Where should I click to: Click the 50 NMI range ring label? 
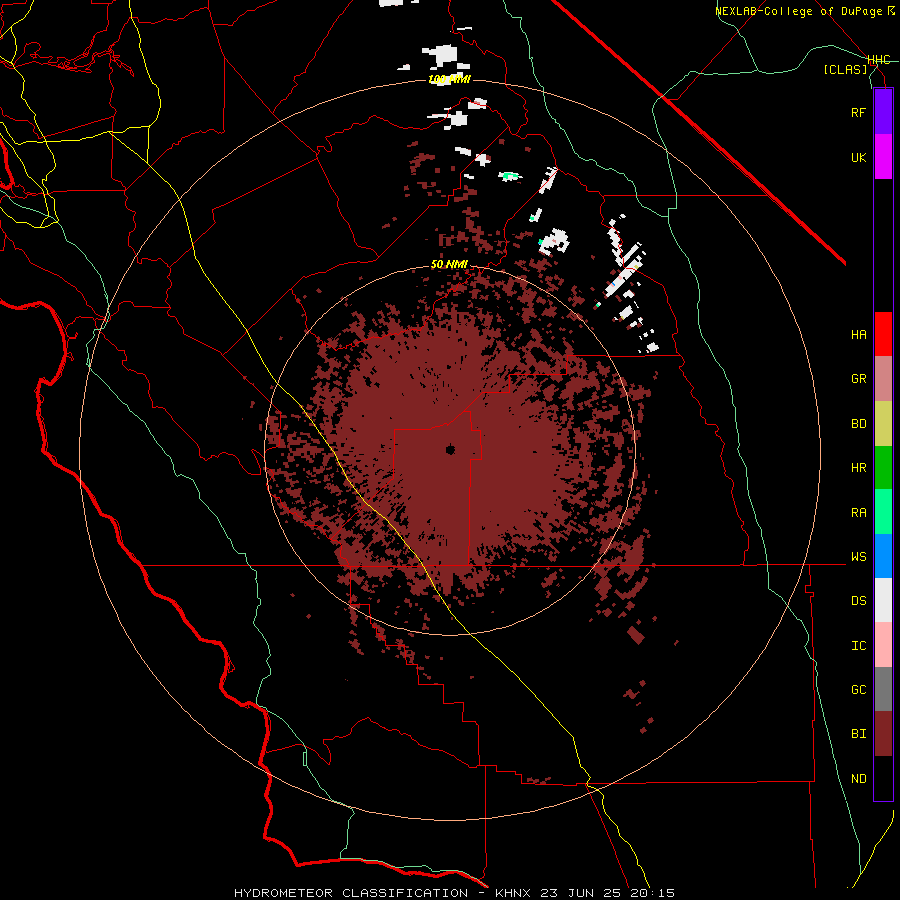[x=449, y=264]
